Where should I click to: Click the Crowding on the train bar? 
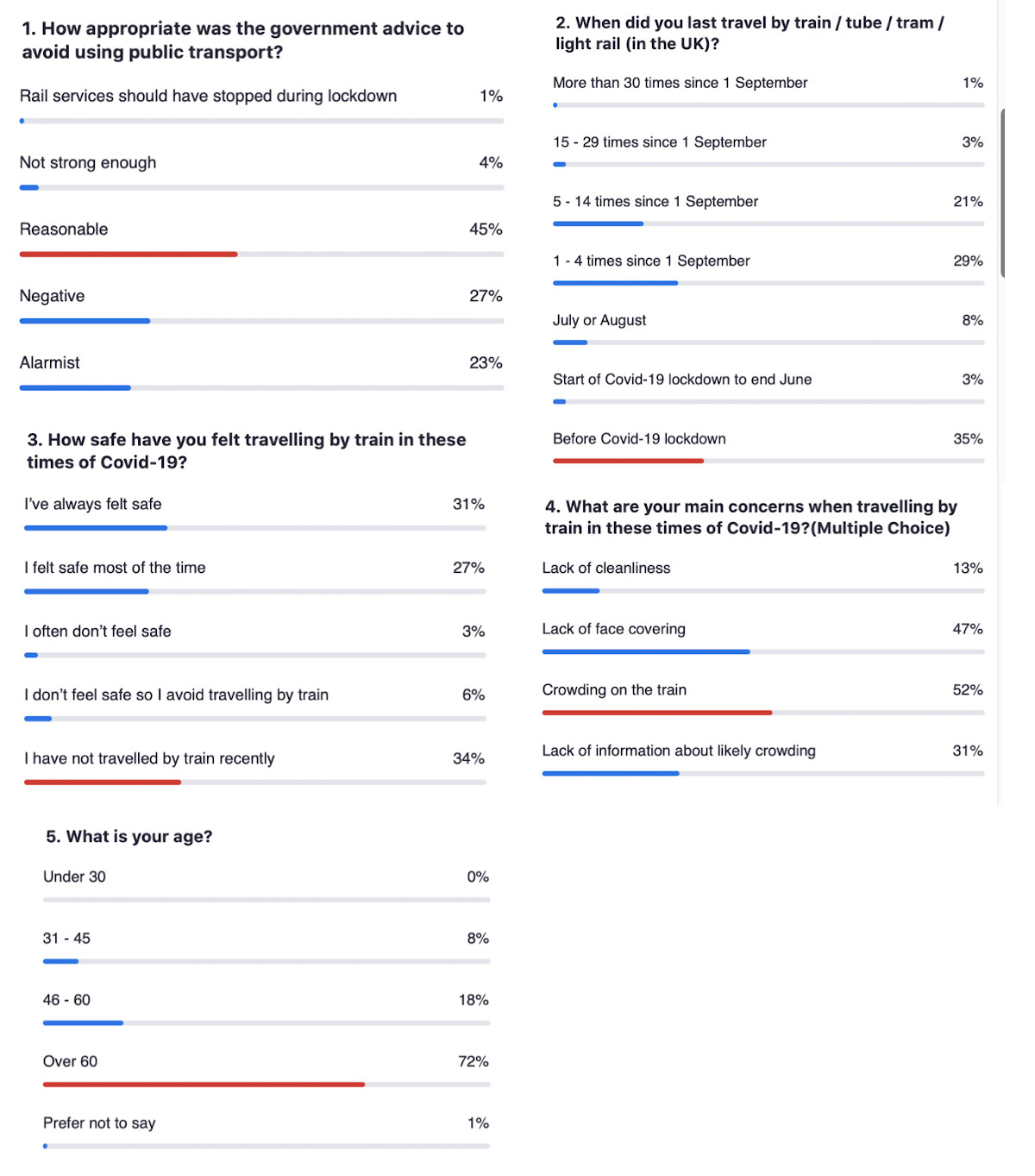(656, 713)
